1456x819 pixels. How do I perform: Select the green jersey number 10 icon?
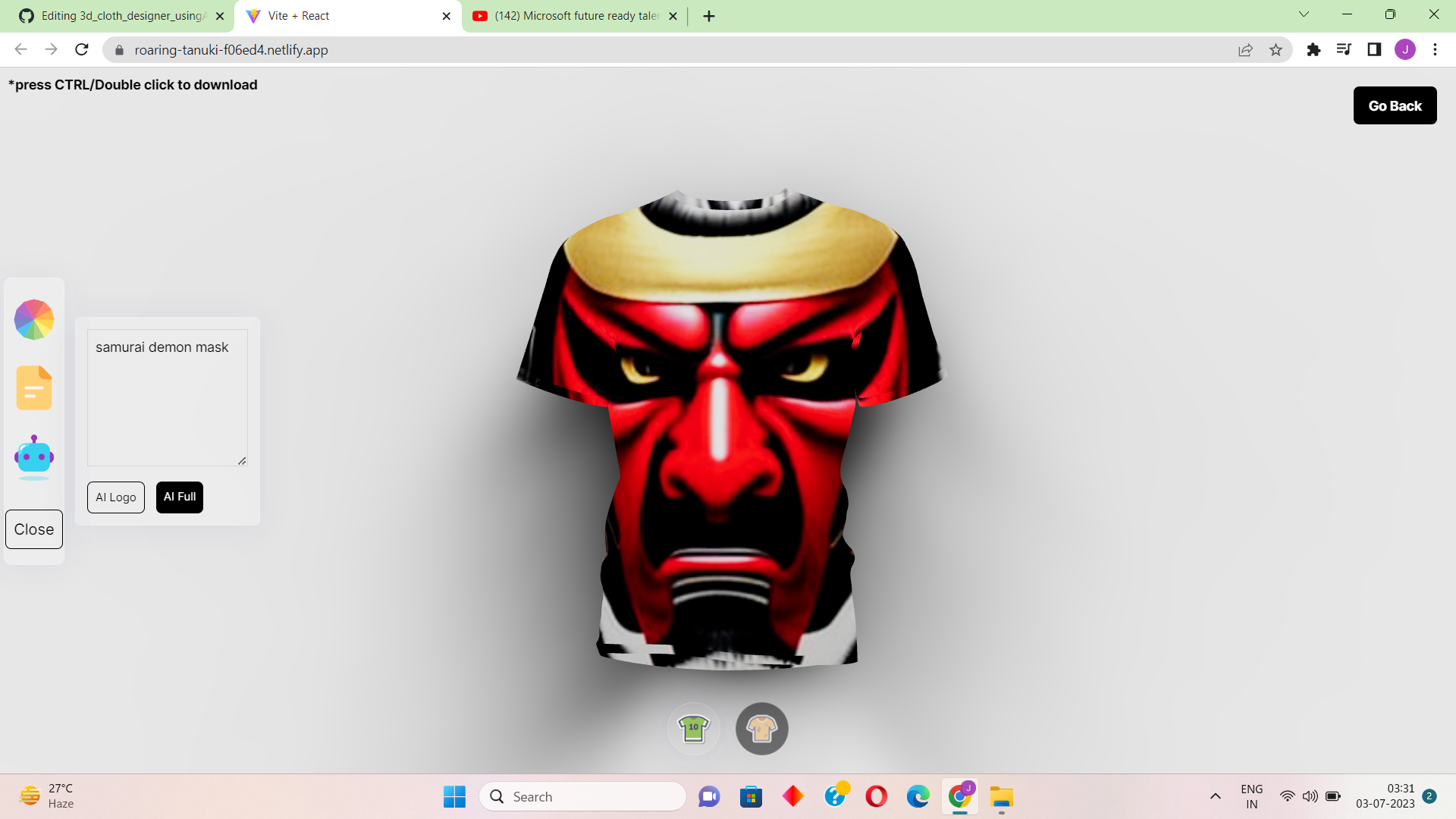tap(692, 727)
